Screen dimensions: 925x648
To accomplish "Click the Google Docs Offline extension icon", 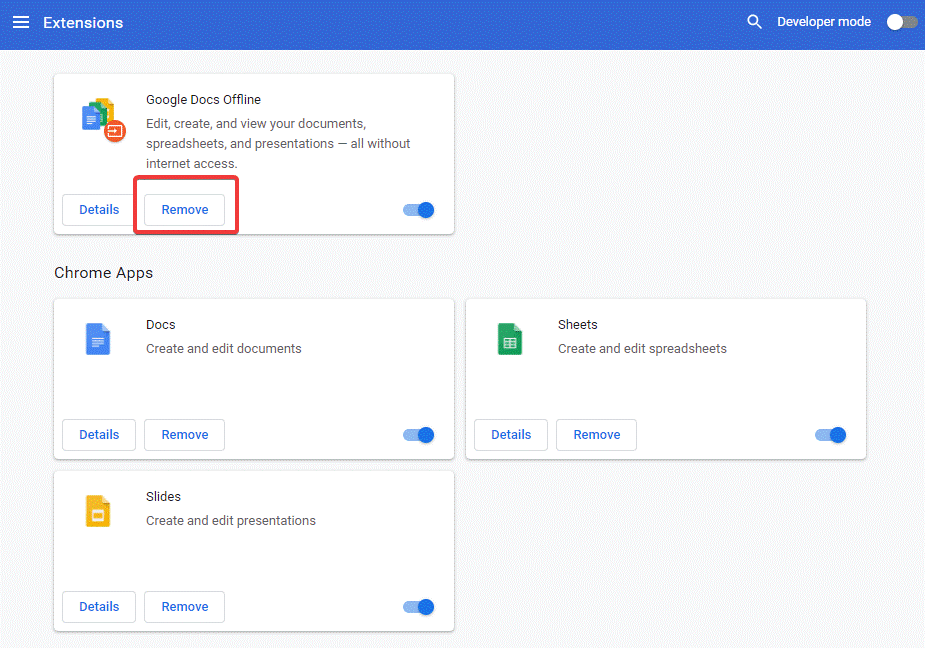I will pos(102,118).
